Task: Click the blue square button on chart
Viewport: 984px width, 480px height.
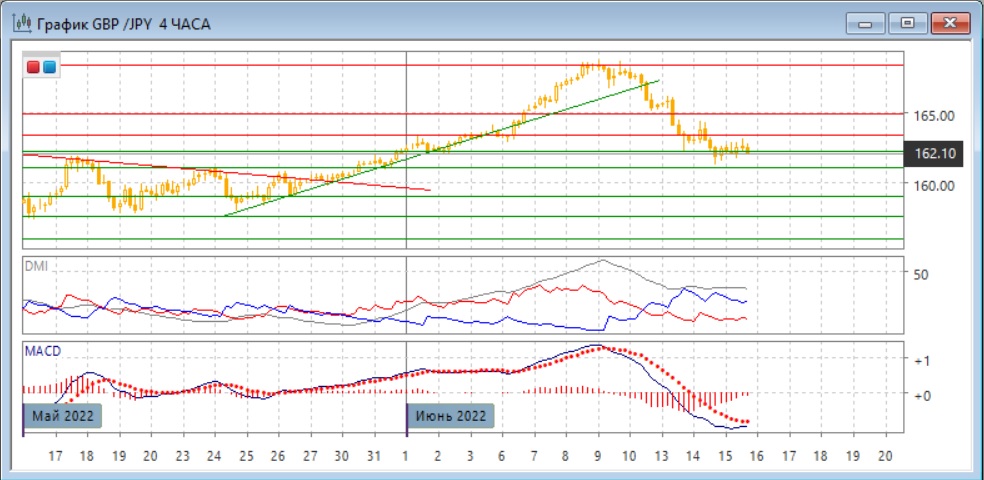Action: [x=49, y=67]
